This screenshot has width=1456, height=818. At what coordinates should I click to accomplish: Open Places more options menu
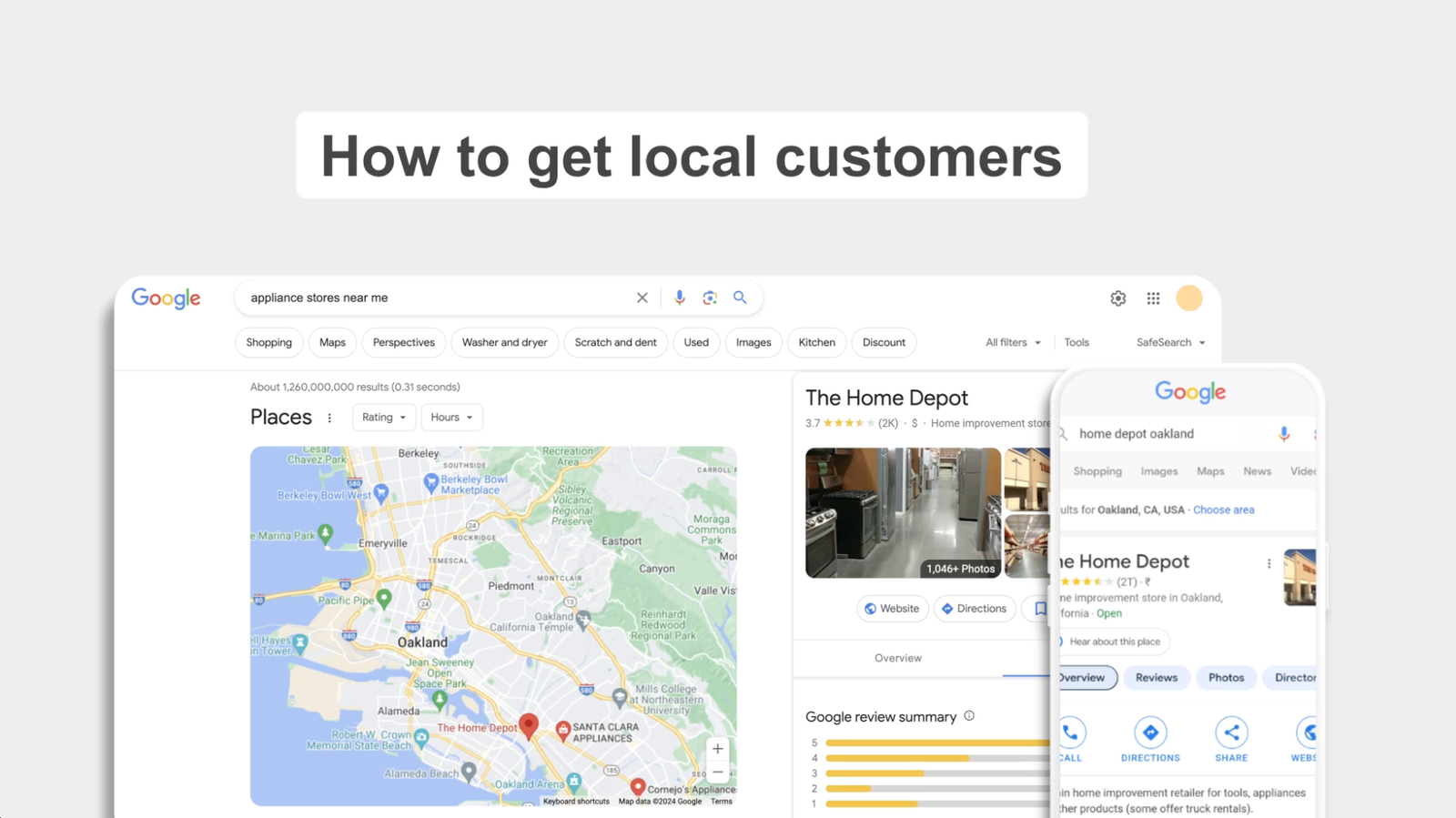click(329, 418)
